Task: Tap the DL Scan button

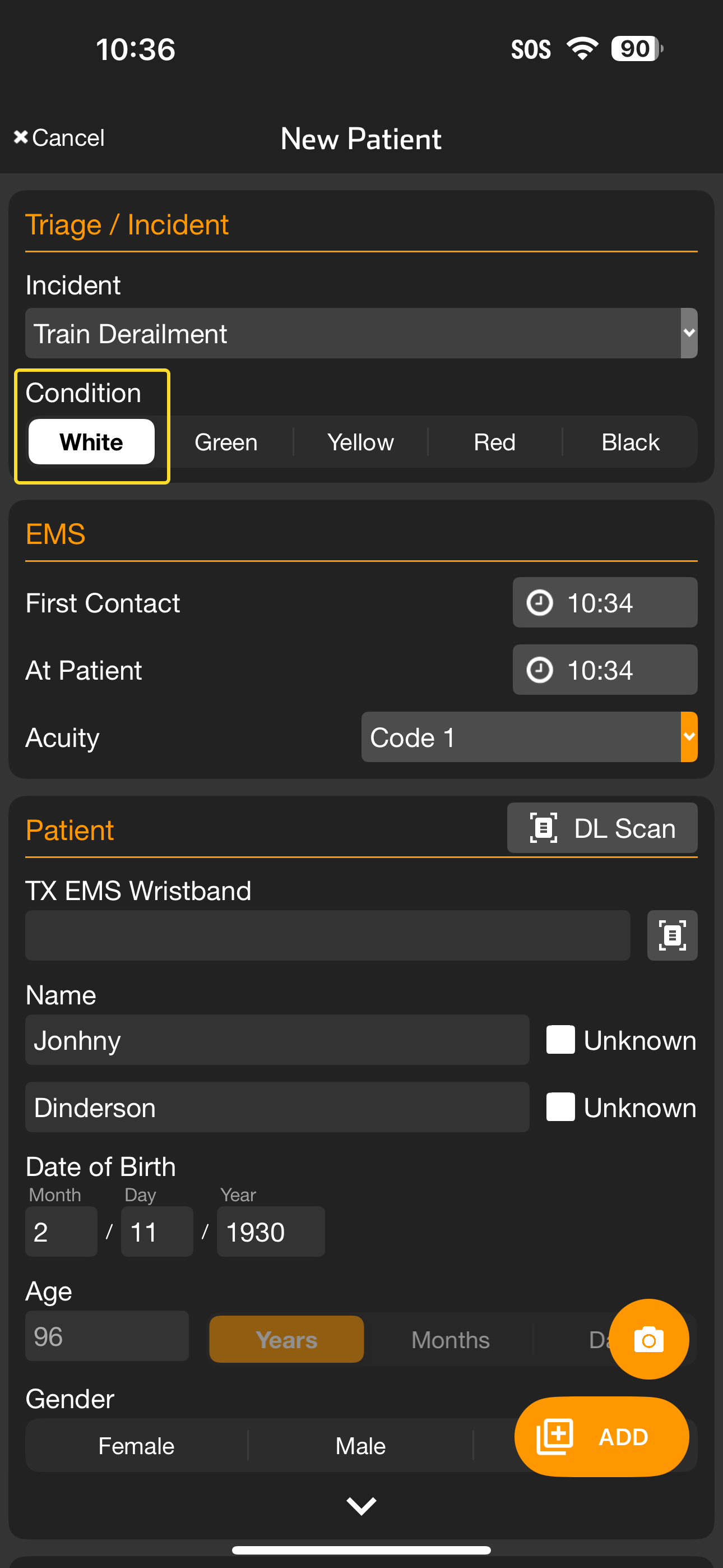Action: [602, 828]
